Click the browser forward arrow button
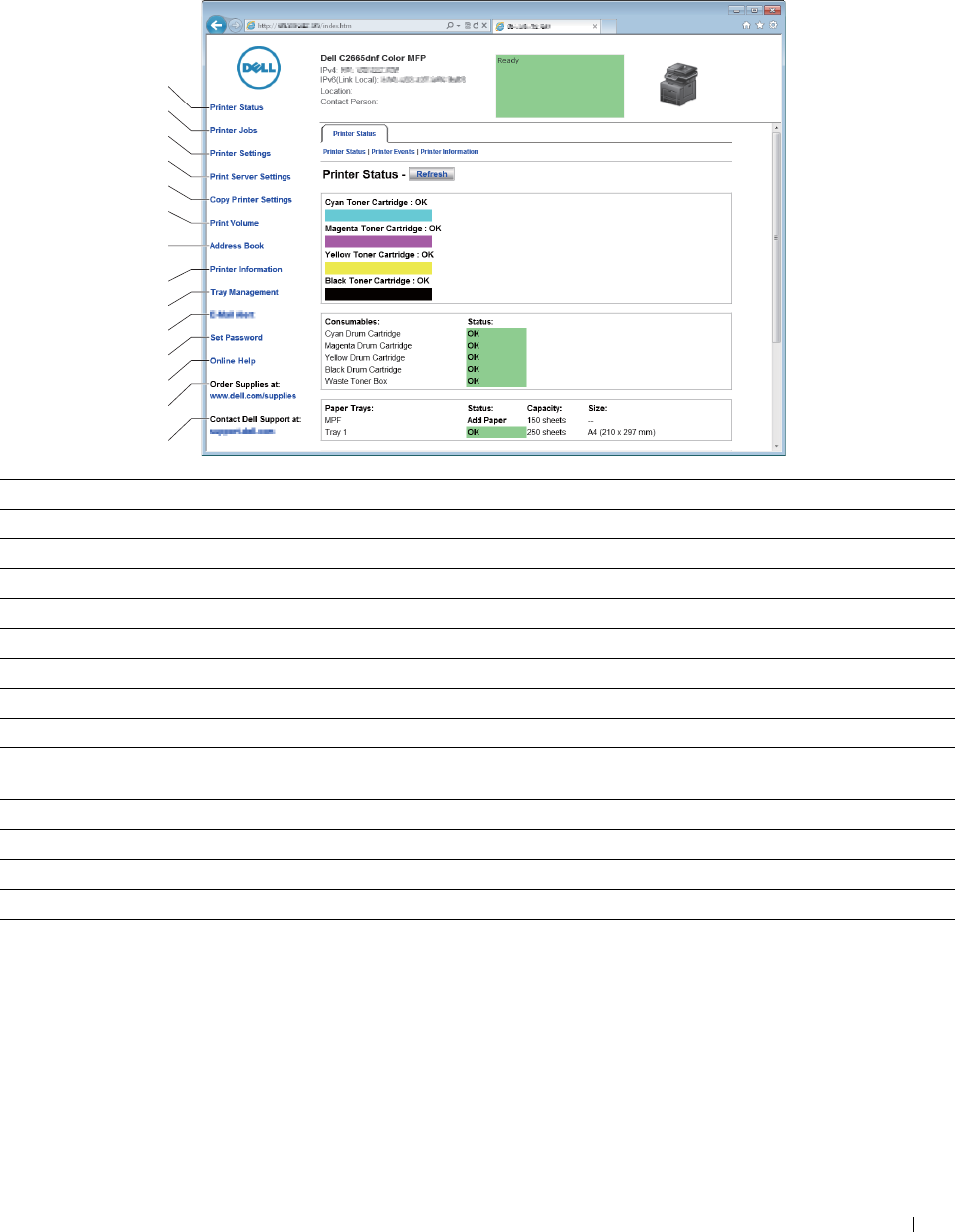 236,26
